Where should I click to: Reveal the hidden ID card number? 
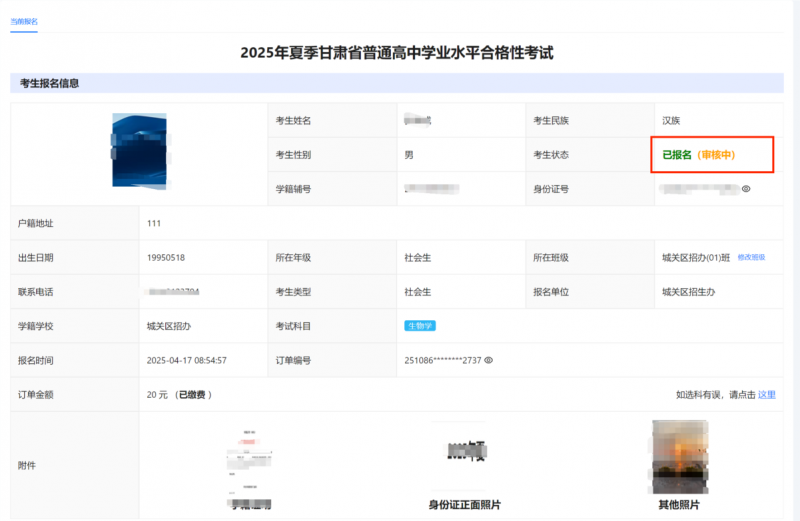[x=746, y=189]
